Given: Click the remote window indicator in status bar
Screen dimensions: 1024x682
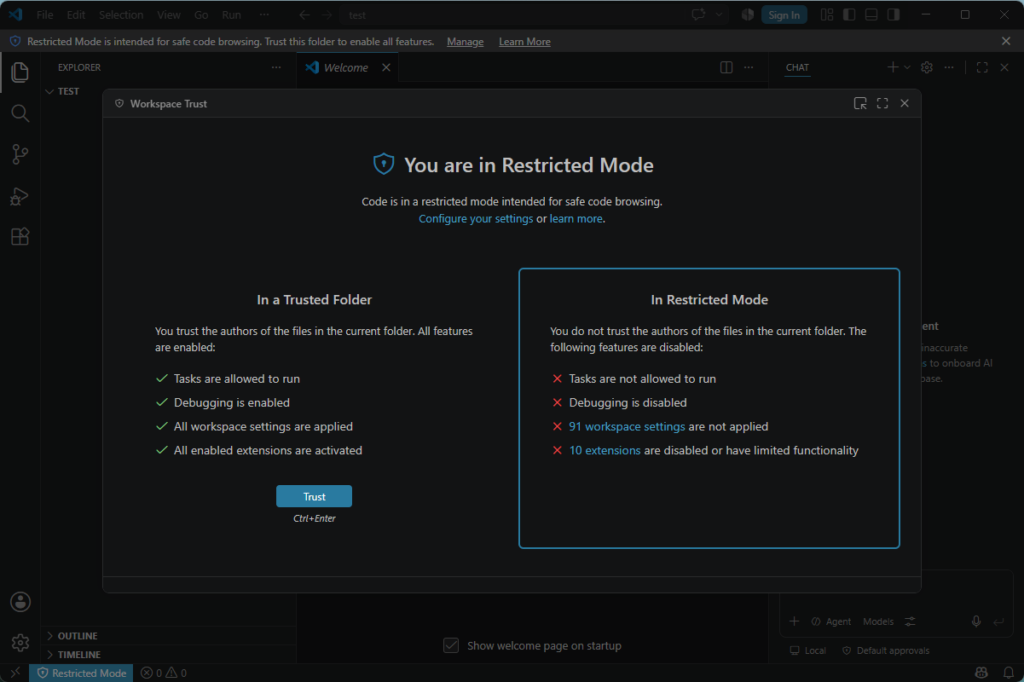Looking at the screenshot, I should pyautogui.click(x=14, y=672).
